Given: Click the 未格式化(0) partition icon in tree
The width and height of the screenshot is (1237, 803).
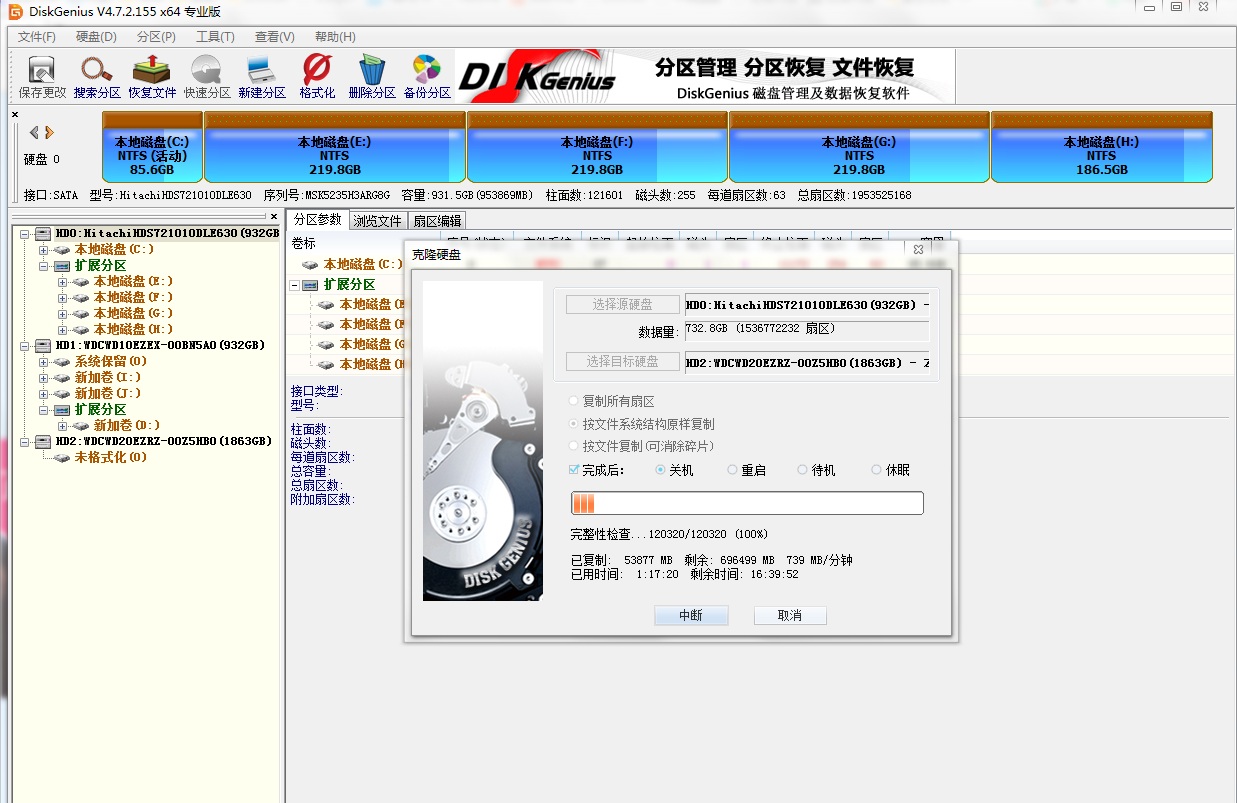Looking at the screenshot, I should pos(62,457).
